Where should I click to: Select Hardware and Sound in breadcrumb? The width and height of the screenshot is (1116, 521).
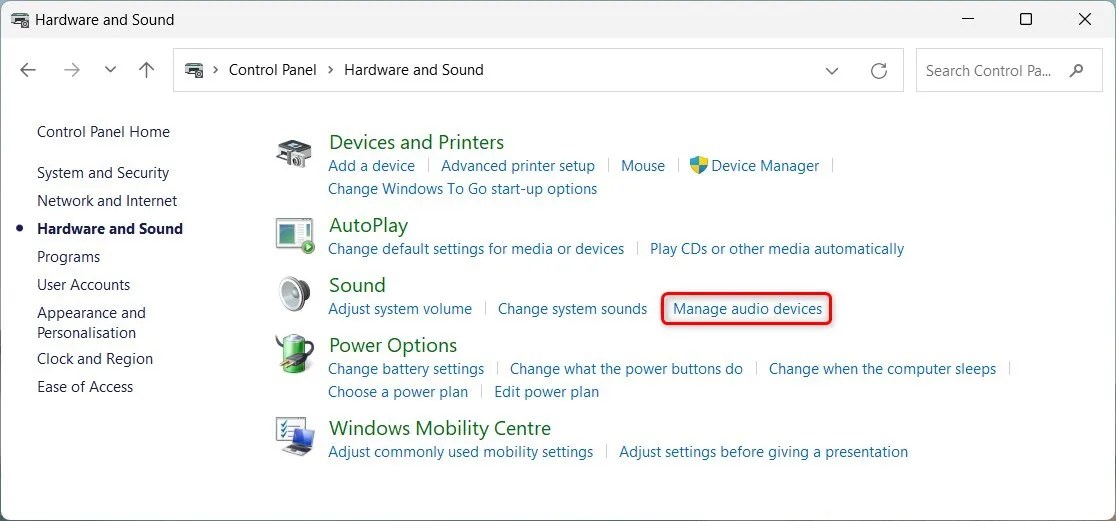[x=414, y=70]
